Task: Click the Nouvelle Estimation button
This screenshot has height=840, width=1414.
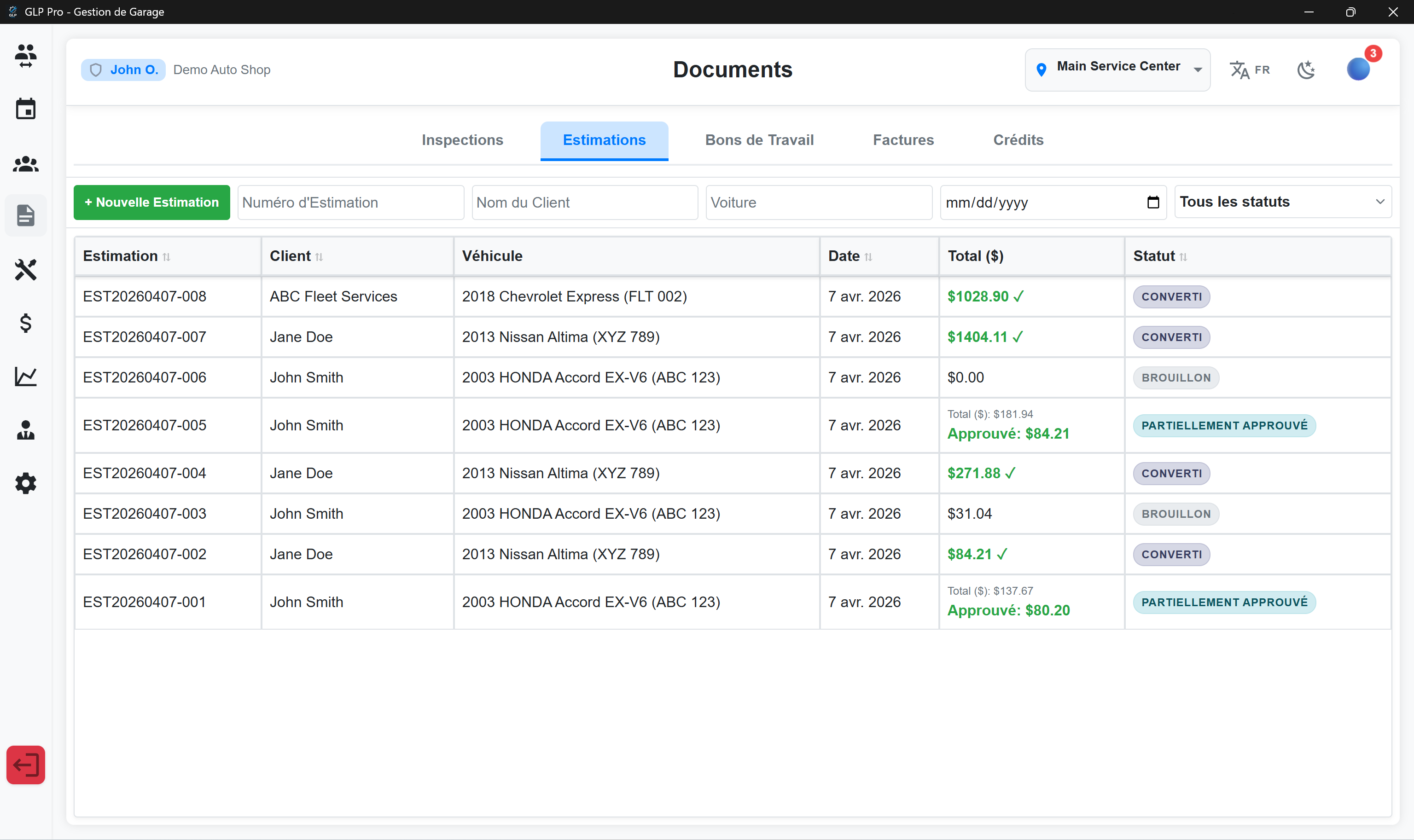Action: [x=151, y=202]
